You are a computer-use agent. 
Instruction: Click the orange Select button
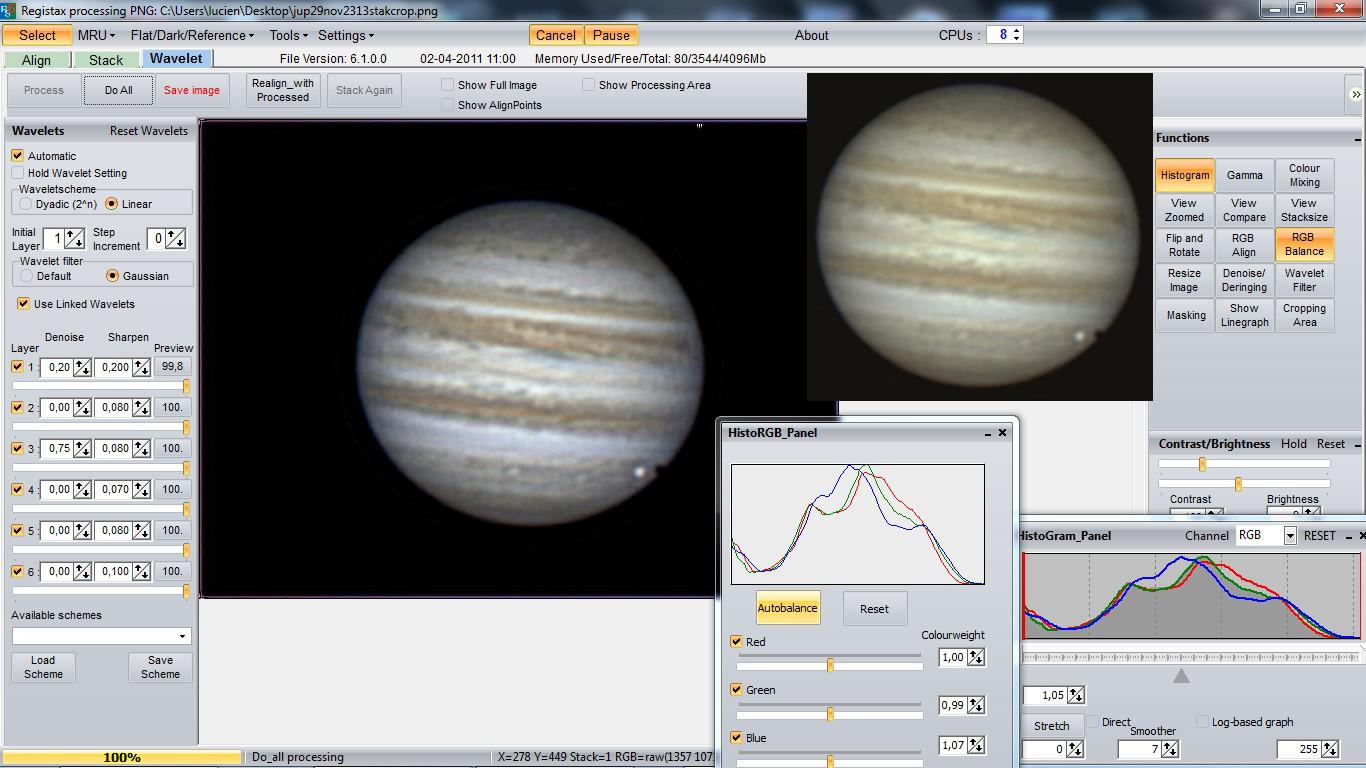click(37, 35)
